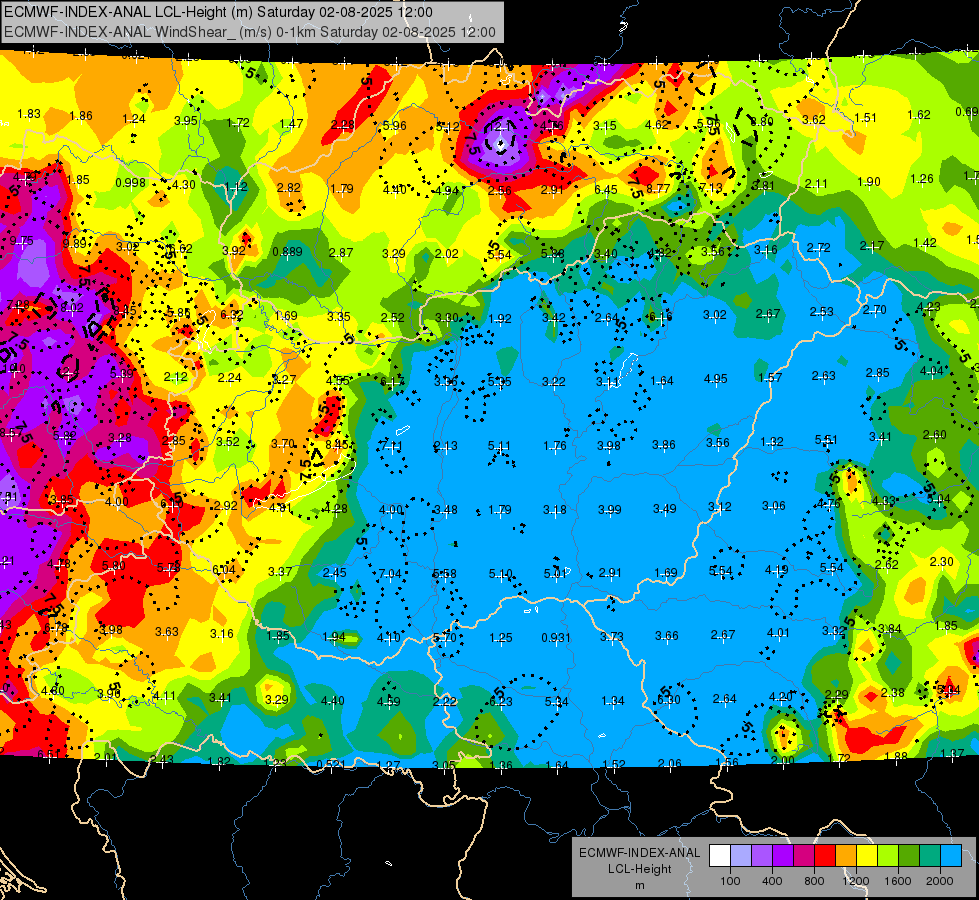Click the legend tick label '1200'
This screenshot has height=900, width=979.
click(856, 881)
